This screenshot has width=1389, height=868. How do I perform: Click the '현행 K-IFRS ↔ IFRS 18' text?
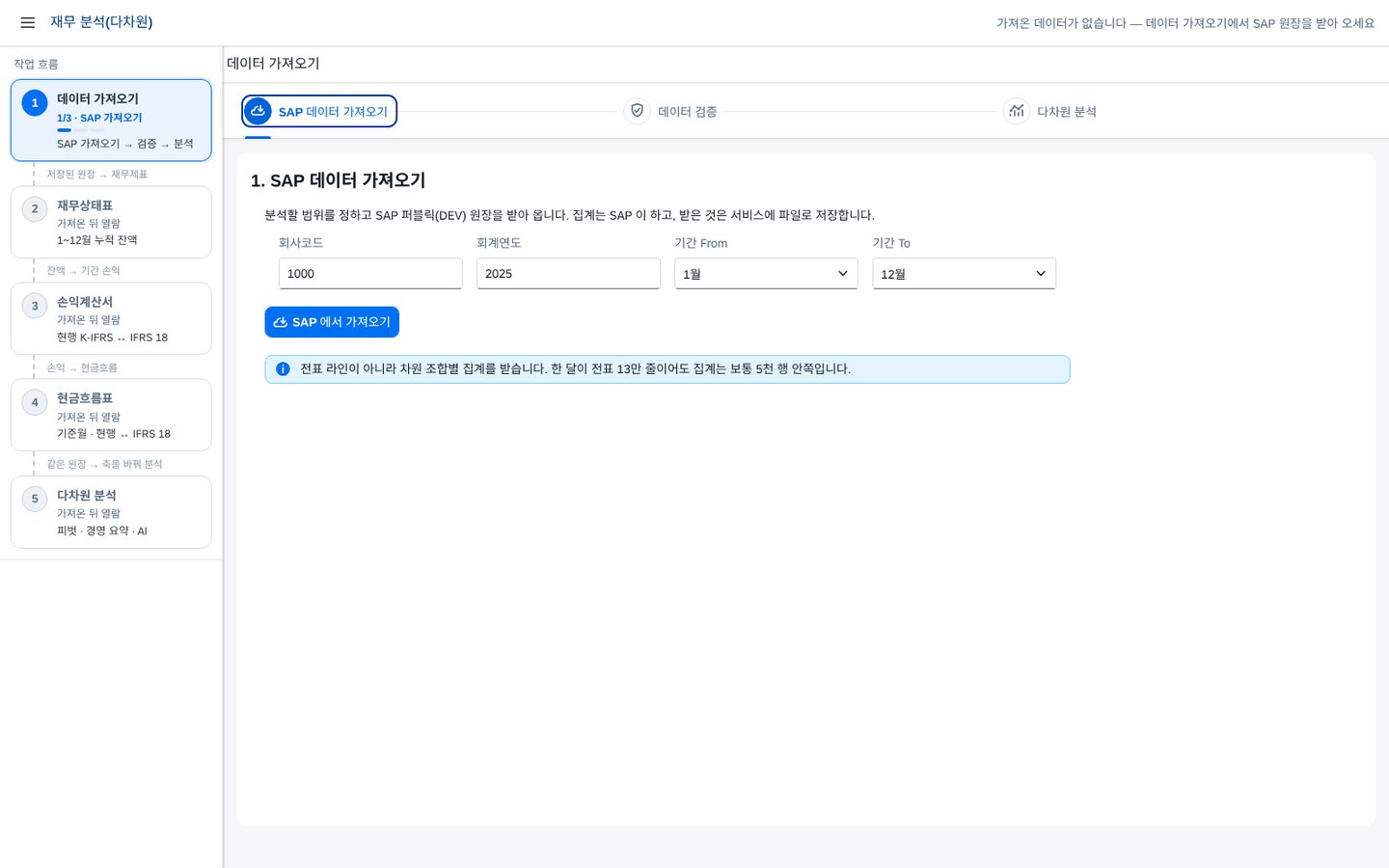click(x=112, y=338)
